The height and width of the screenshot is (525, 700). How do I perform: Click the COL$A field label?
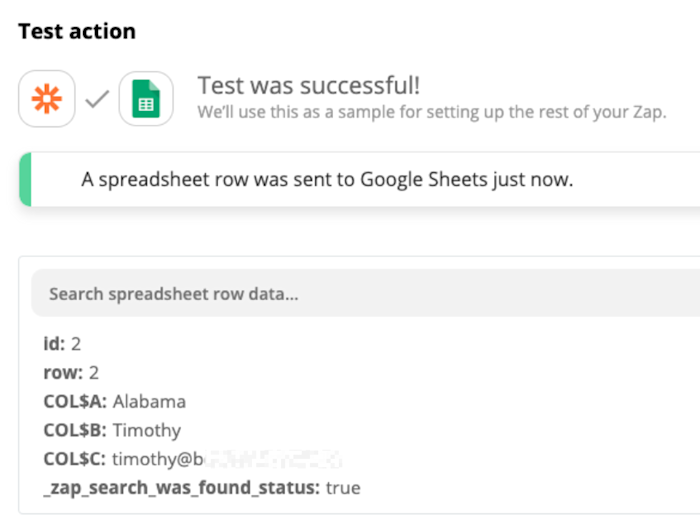(75, 401)
